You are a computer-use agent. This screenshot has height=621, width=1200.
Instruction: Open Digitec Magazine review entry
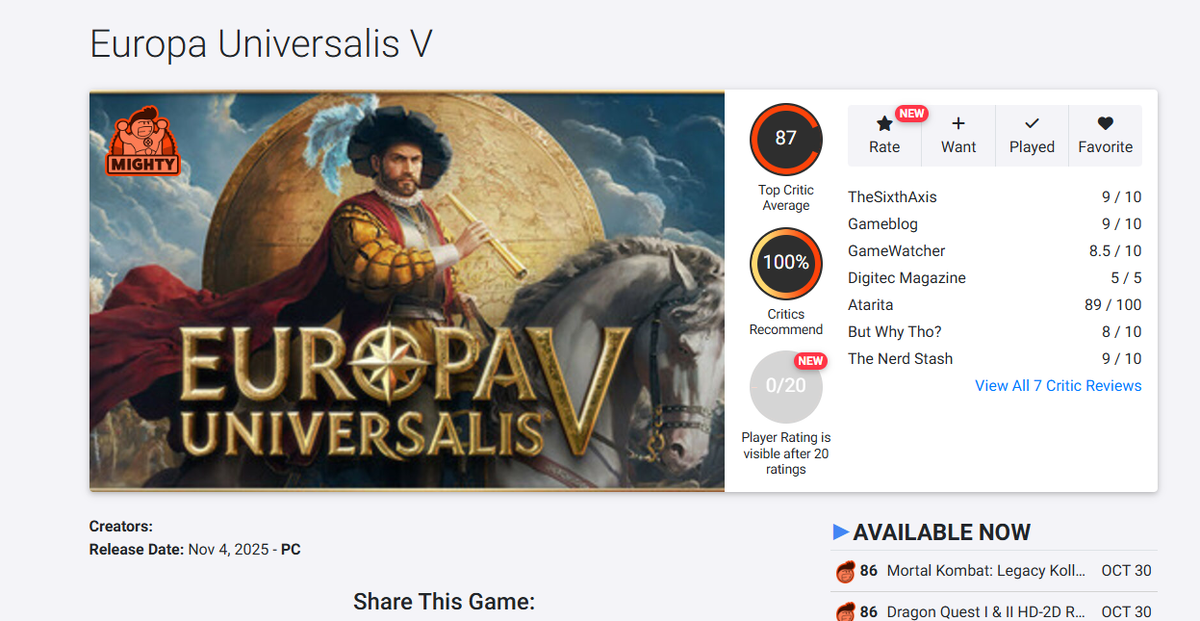click(995, 278)
